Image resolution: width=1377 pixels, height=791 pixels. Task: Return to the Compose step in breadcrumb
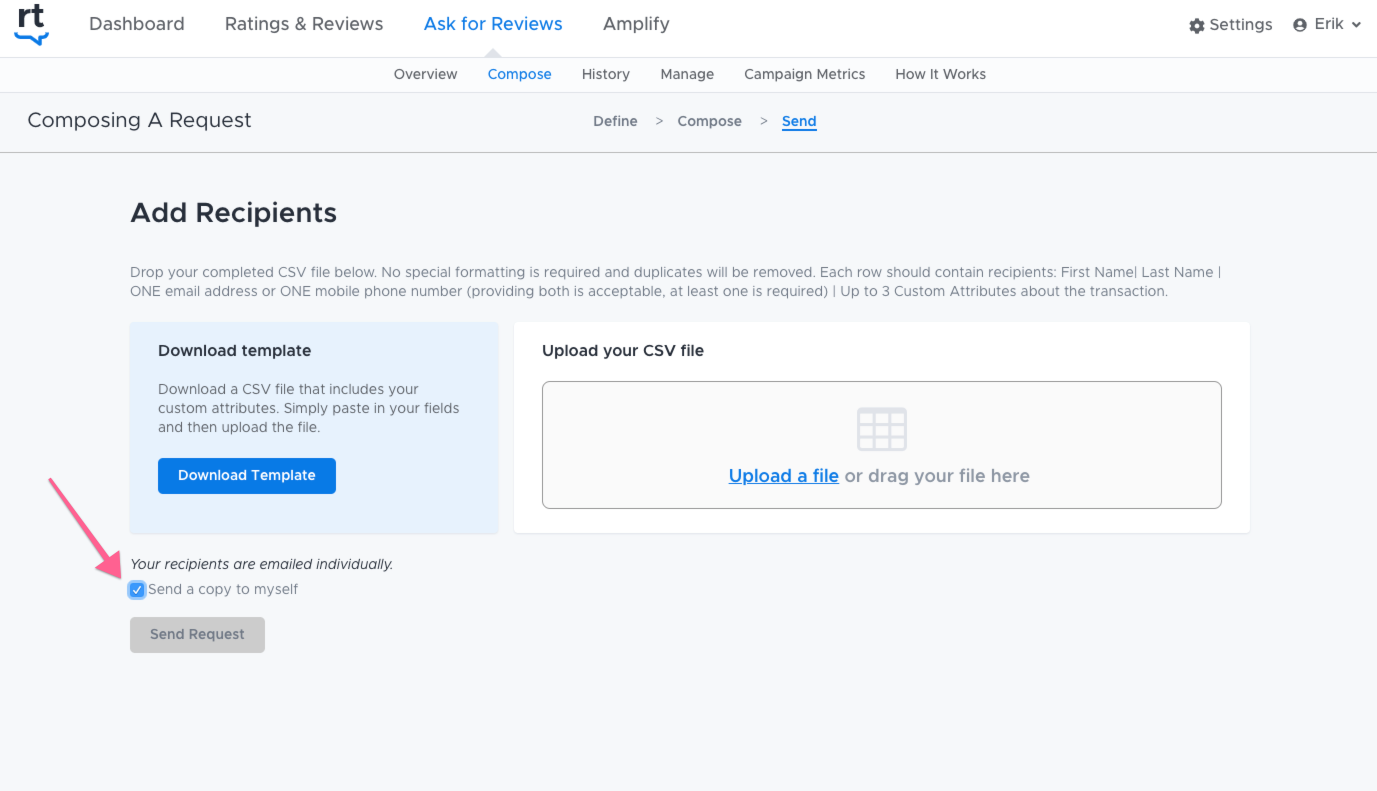(x=710, y=121)
